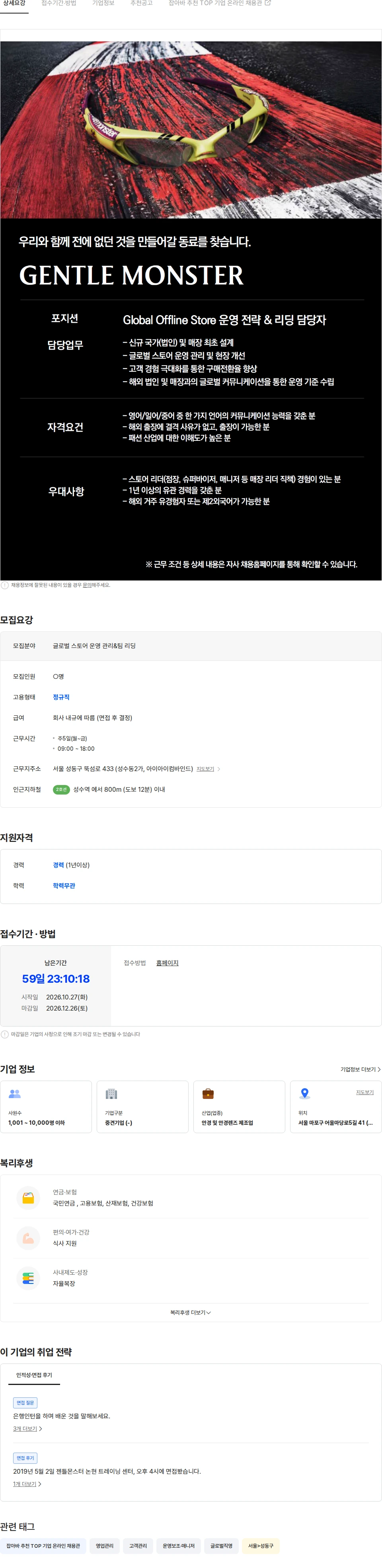Viewport: 382px width, 1568px height.
Task: Click the info icon next to 채용정보에 잘못된 내용
Action: 5,585
